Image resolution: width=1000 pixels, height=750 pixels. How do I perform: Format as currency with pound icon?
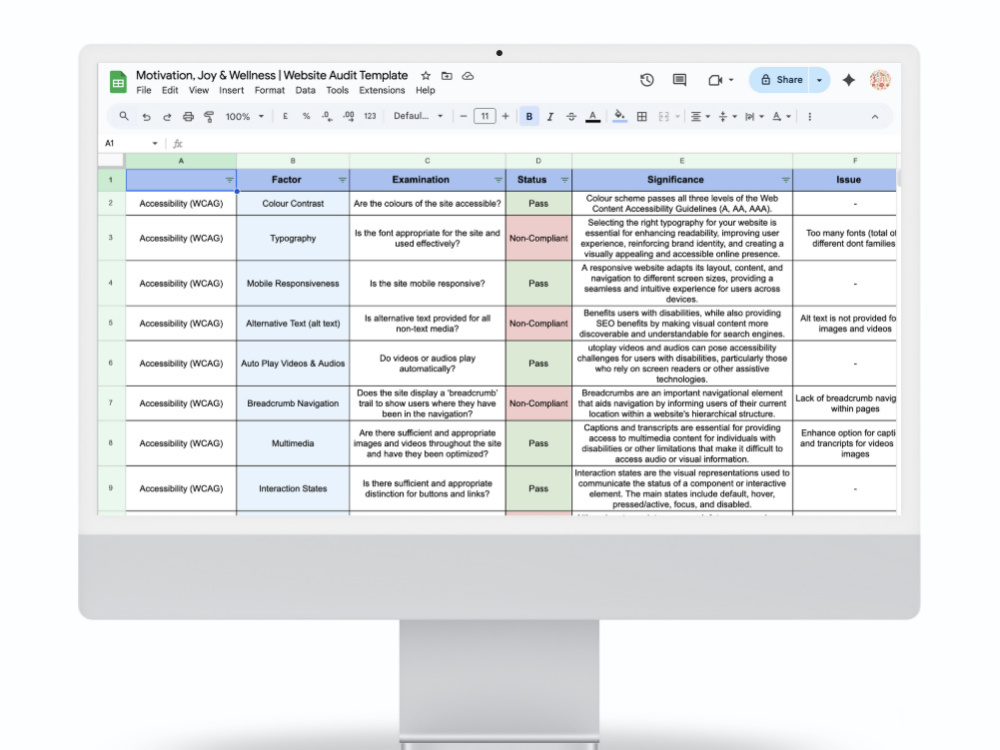[285, 116]
